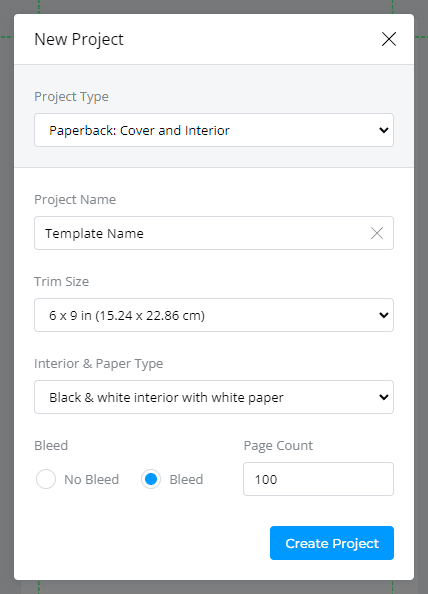Image resolution: width=428 pixels, height=594 pixels.
Task: Open the 6 x 9 in trim size dropdown
Action: click(214, 315)
